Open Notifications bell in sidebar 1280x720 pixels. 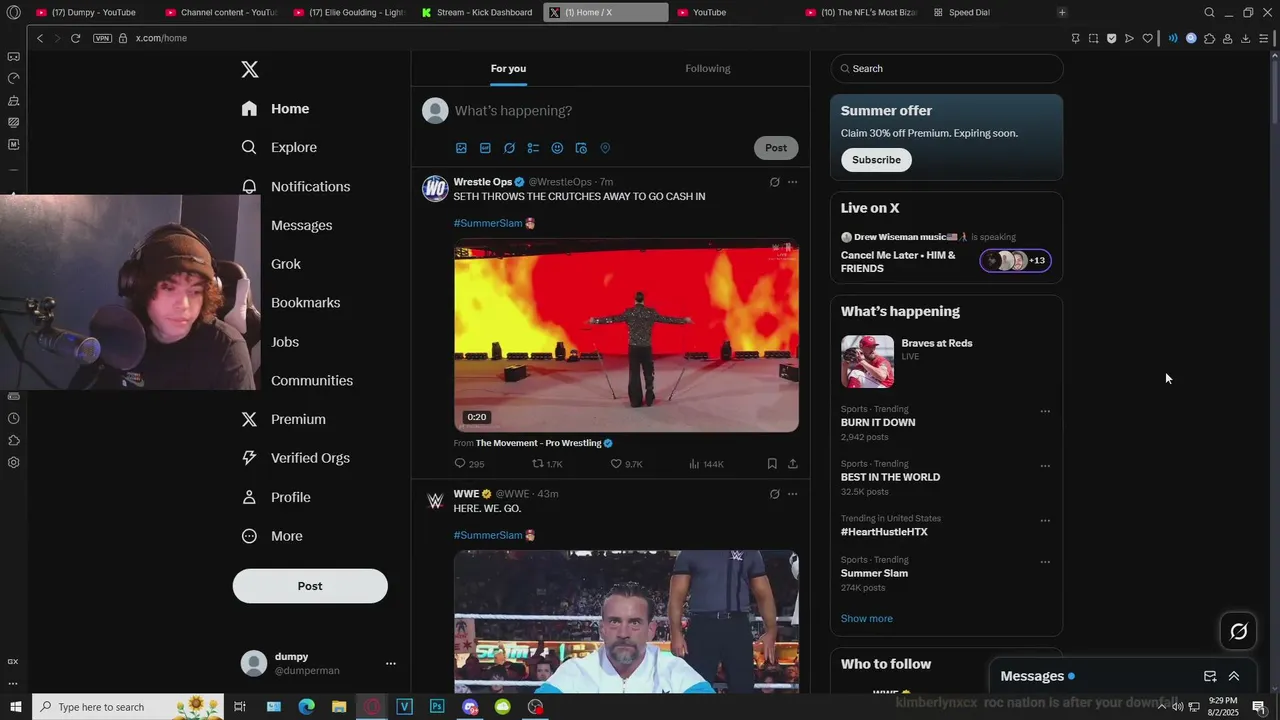coord(249,186)
